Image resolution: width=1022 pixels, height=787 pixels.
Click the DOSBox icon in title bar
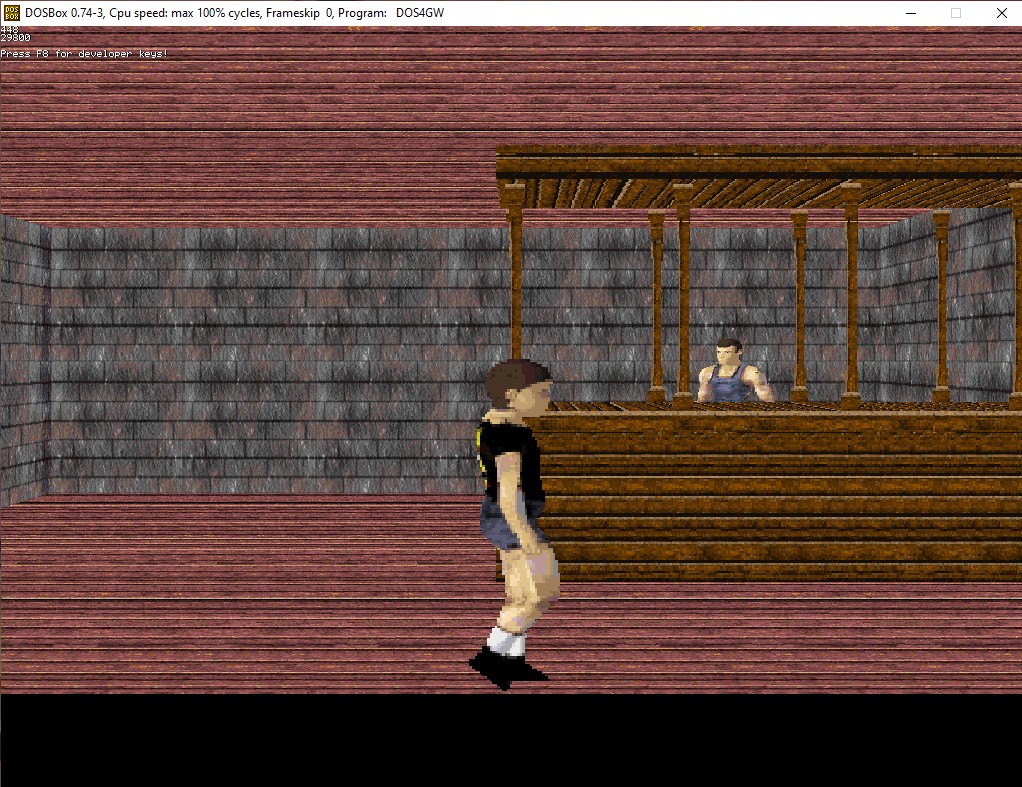tap(11, 12)
